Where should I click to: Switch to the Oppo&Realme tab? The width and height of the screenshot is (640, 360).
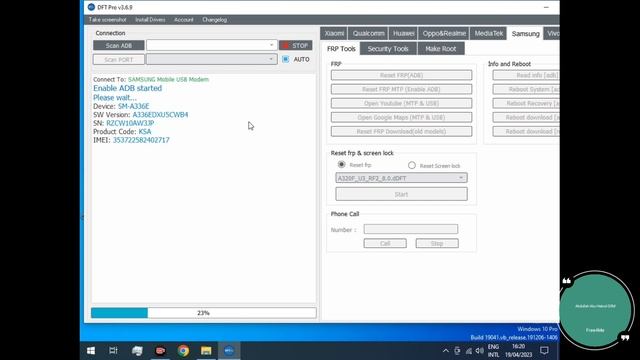pos(444,33)
